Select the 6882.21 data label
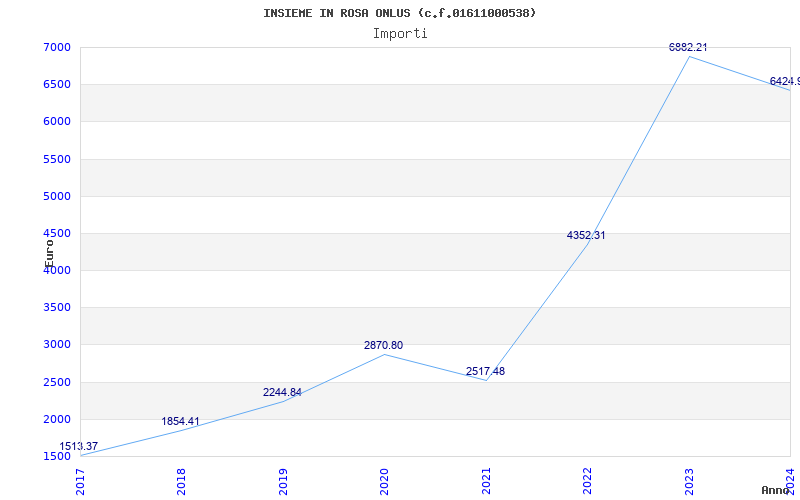Viewport: 800px width, 500px height. point(688,47)
